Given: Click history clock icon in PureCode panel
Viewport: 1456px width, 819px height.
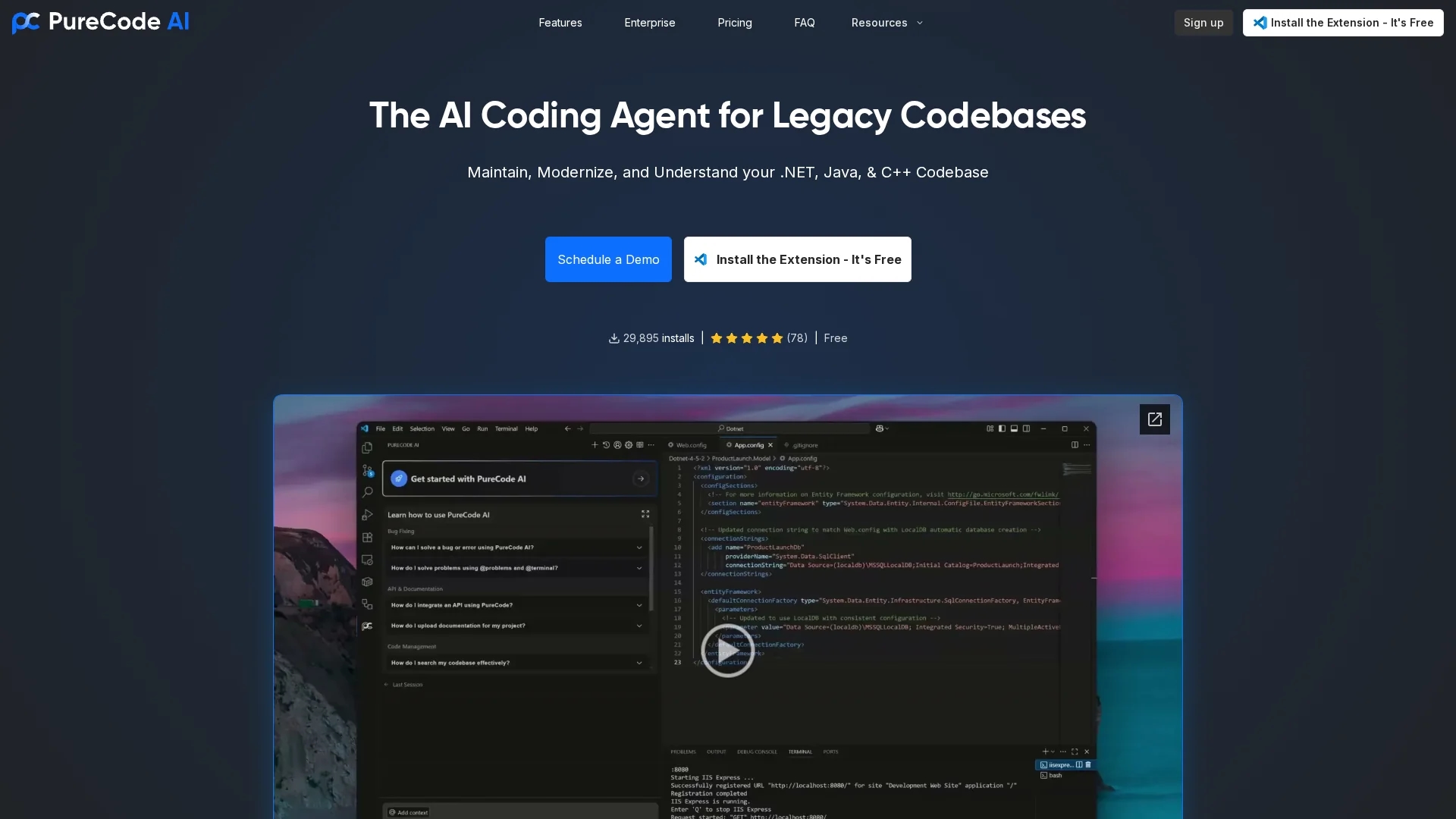Looking at the screenshot, I should [x=606, y=445].
